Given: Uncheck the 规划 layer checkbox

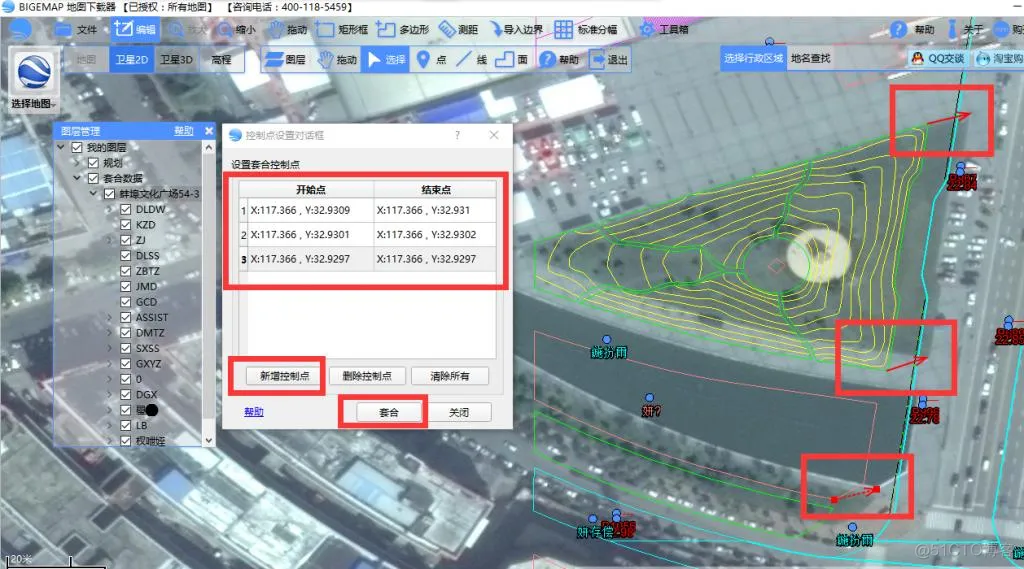Looking at the screenshot, I should pos(93,163).
